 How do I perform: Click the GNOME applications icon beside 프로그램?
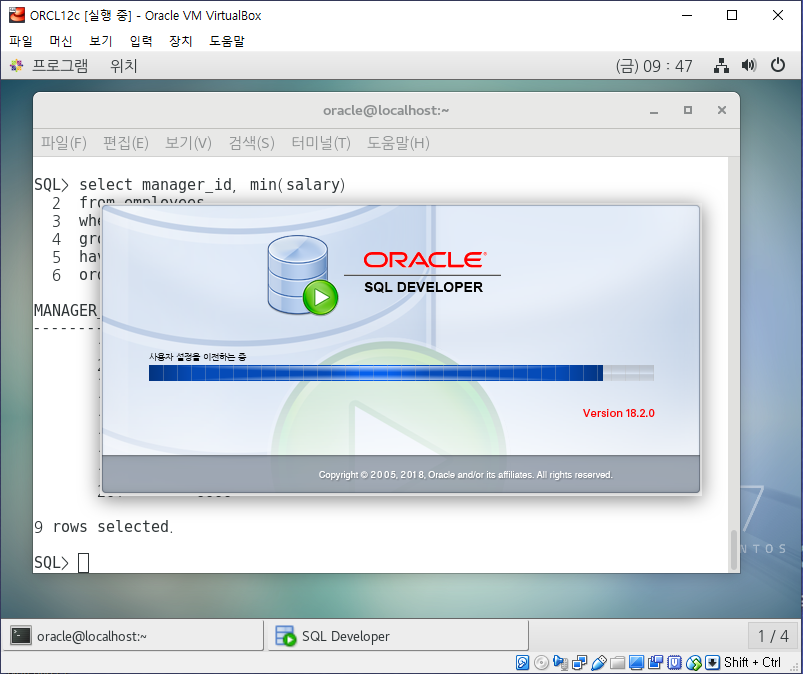pyautogui.click(x=16, y=66)
